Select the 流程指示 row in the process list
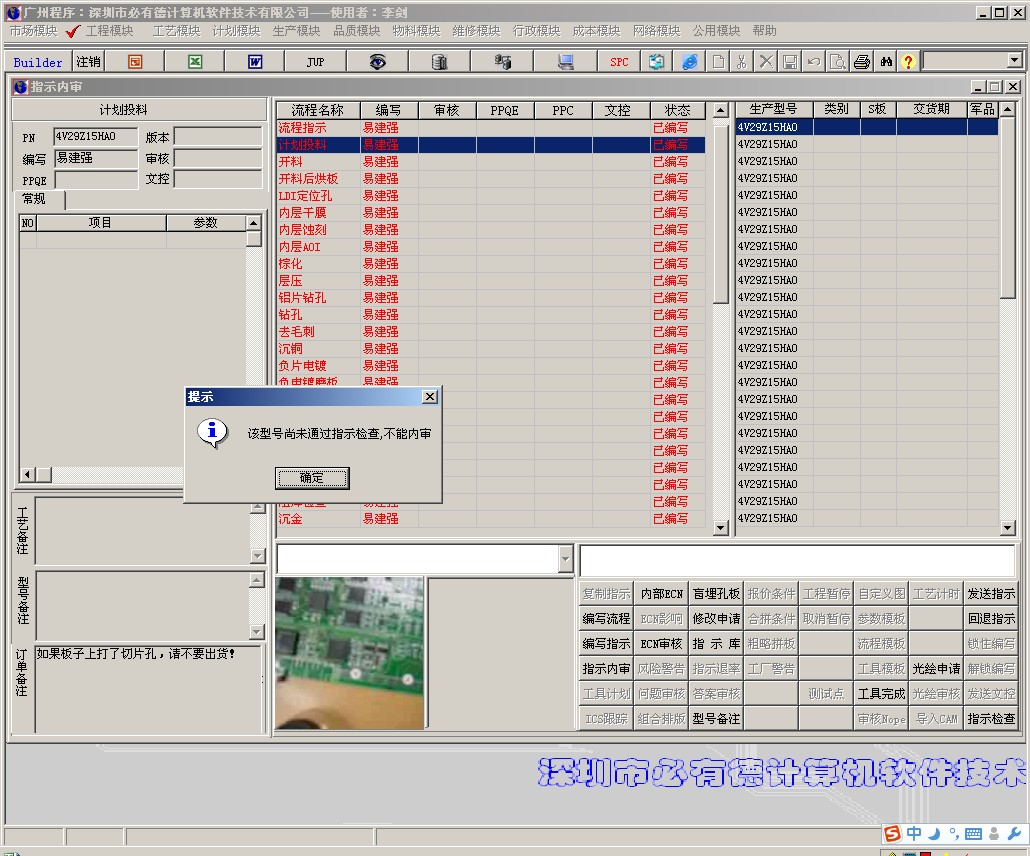The height and width of the screenshot is (856, 1030). [303, 128]
